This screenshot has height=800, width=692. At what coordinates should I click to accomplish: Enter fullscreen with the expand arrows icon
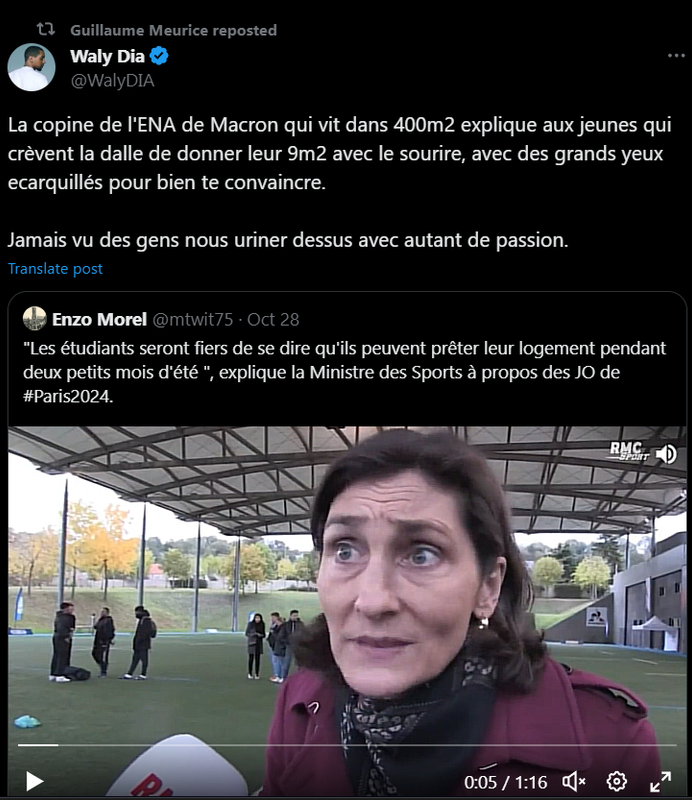660,781
